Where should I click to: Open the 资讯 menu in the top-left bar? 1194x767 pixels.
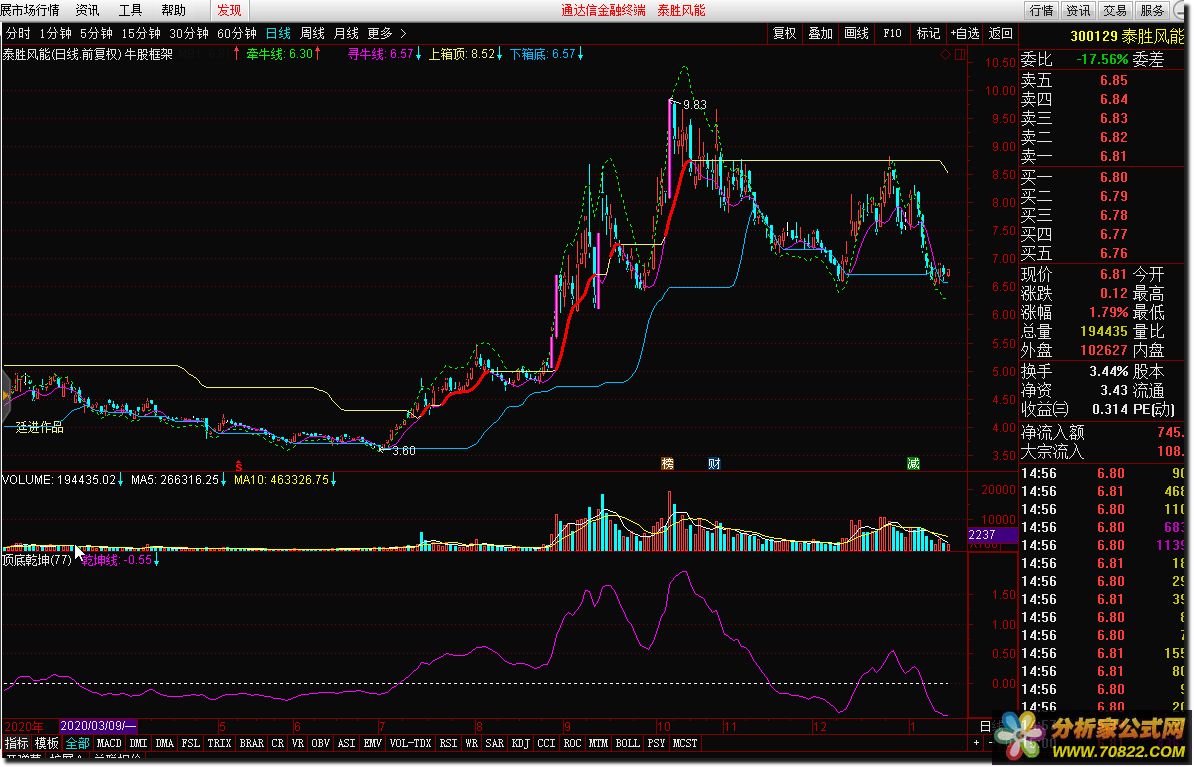[x=87, y=10]
